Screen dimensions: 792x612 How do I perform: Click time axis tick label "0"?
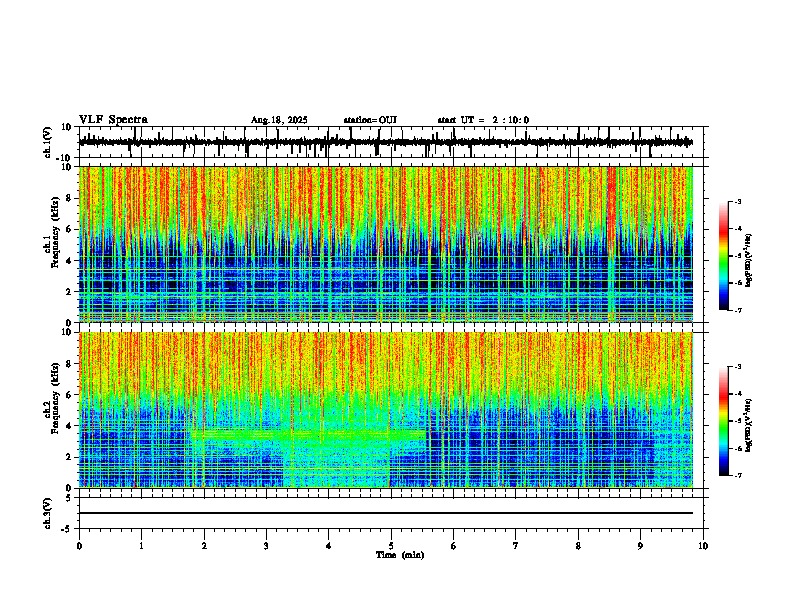coord(79,546)
